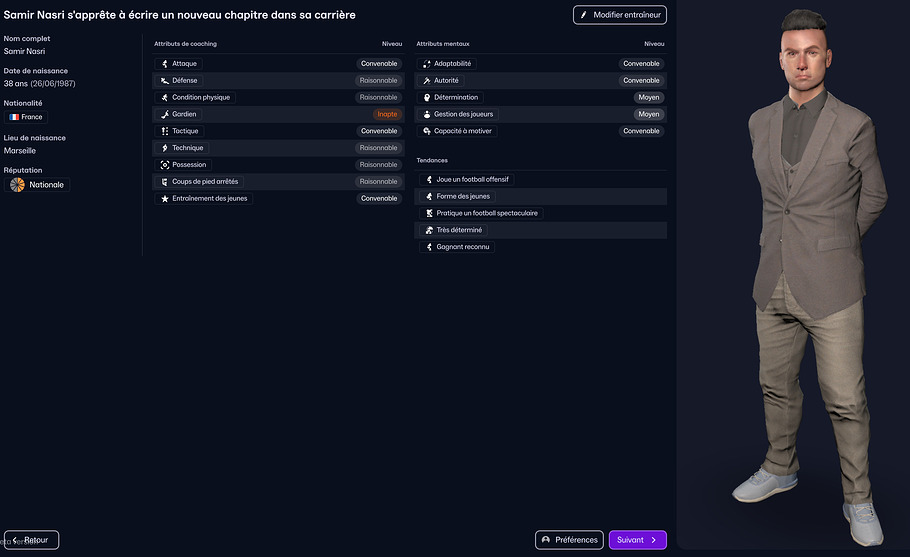Click the Attaque attribute icon
This screenshot has width=910, height=557.
click(165, 64)
